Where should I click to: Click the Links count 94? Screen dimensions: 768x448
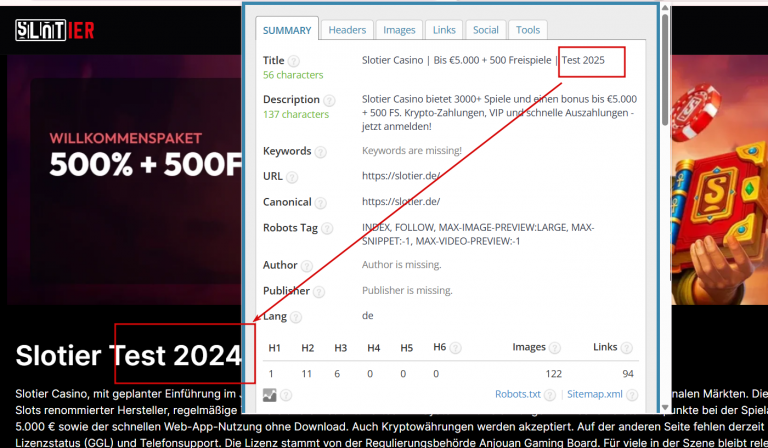point(628,374)
